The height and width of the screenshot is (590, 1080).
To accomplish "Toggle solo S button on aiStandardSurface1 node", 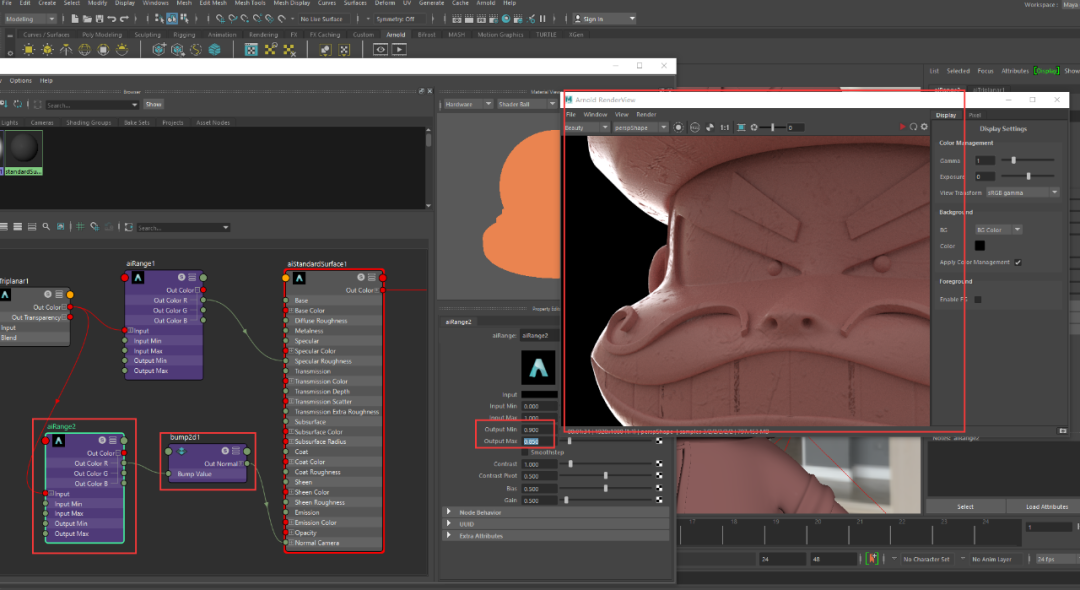I will 361,277.
